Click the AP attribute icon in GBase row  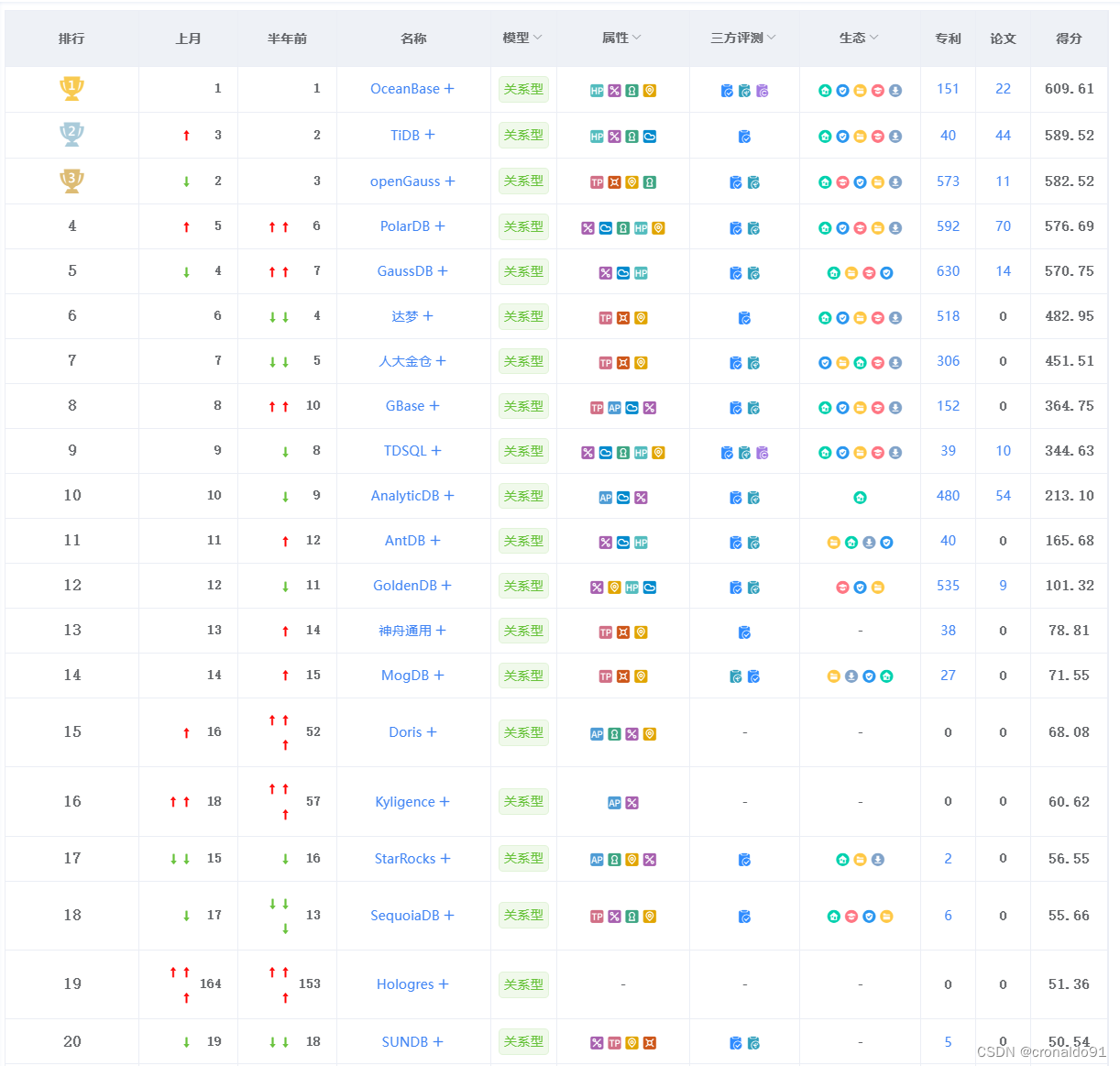[x=614, y=408]
